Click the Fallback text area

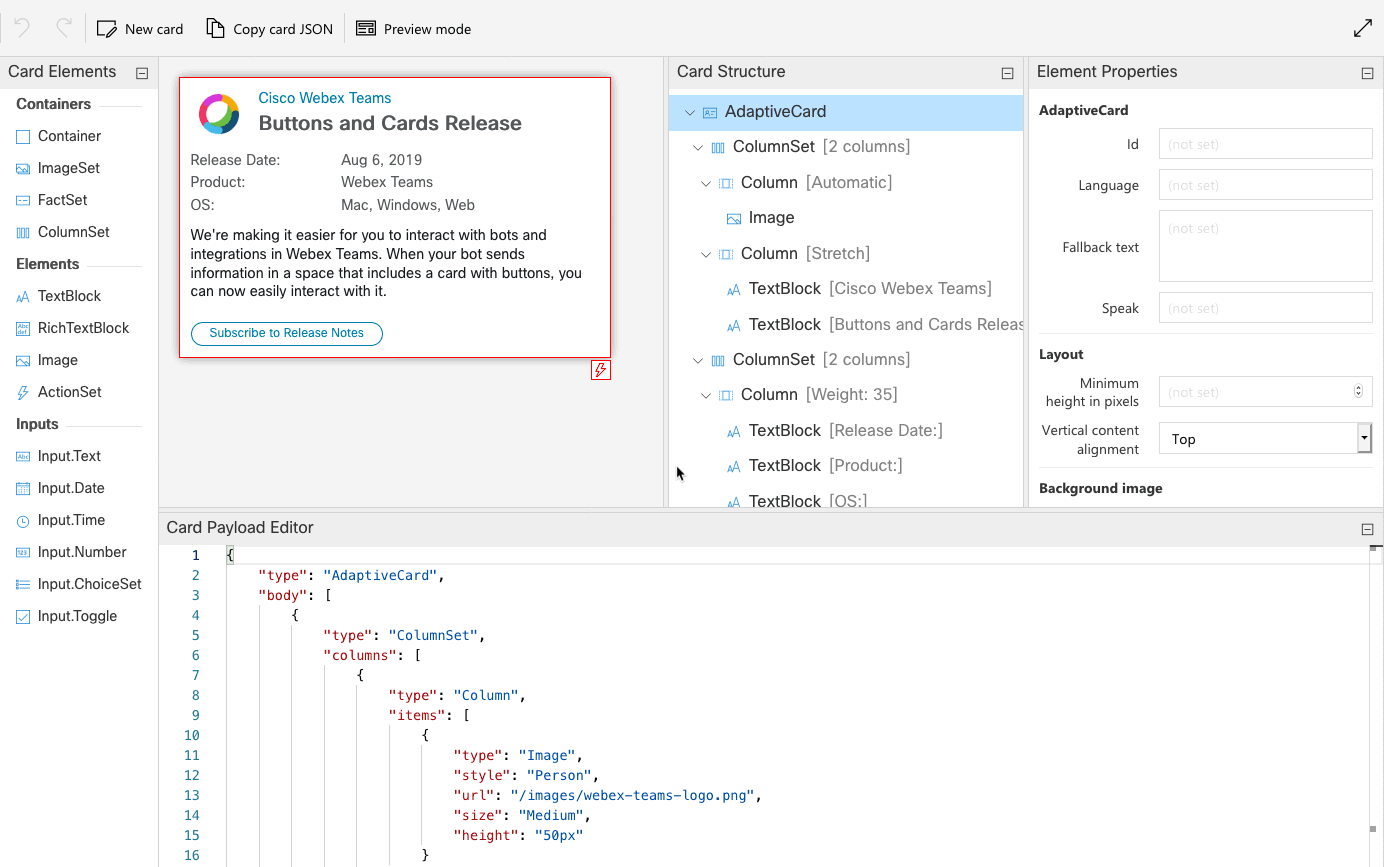tap(1265, 246)
